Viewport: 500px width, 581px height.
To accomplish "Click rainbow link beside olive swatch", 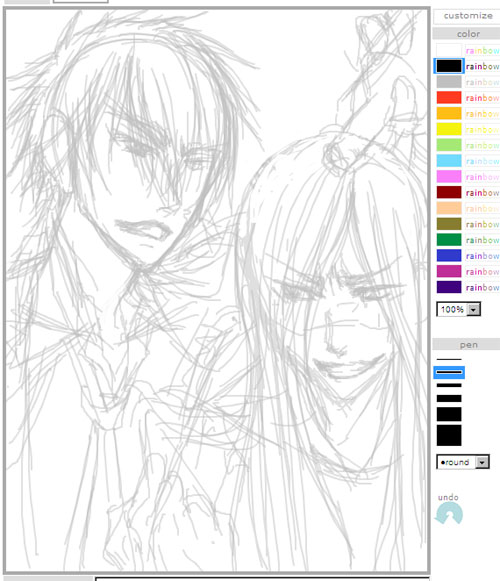I will 483,224.
